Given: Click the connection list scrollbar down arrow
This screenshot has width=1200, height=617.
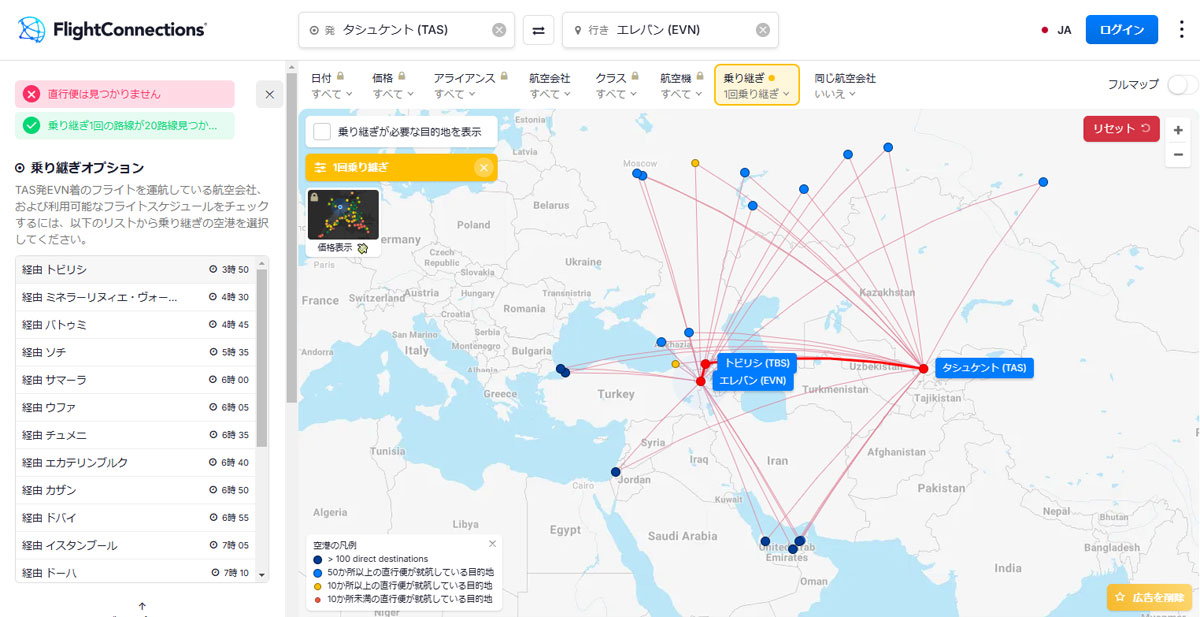Looking at the screenshot, I should point(263,576).
